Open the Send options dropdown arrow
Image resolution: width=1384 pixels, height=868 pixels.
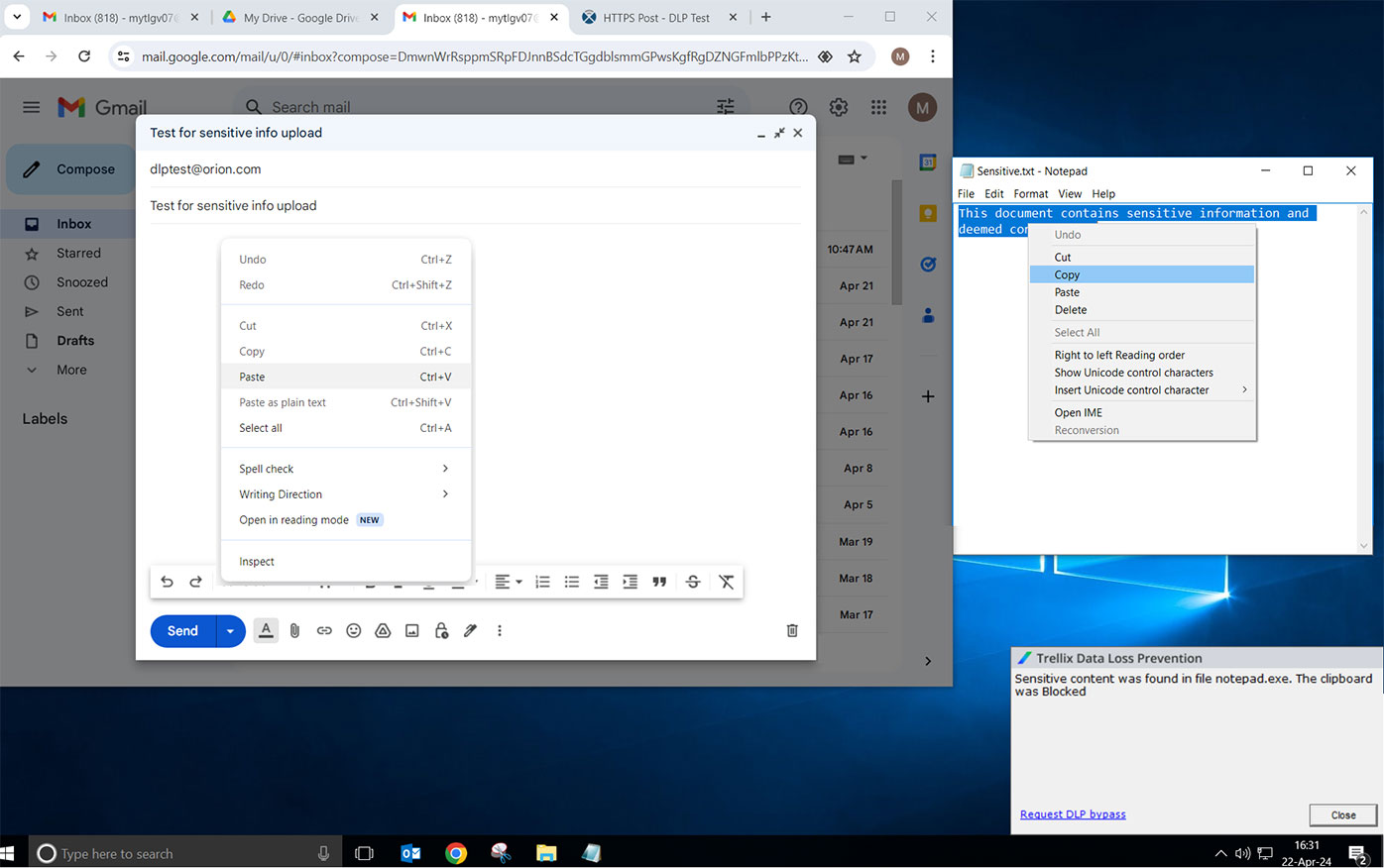click(230, 630)
